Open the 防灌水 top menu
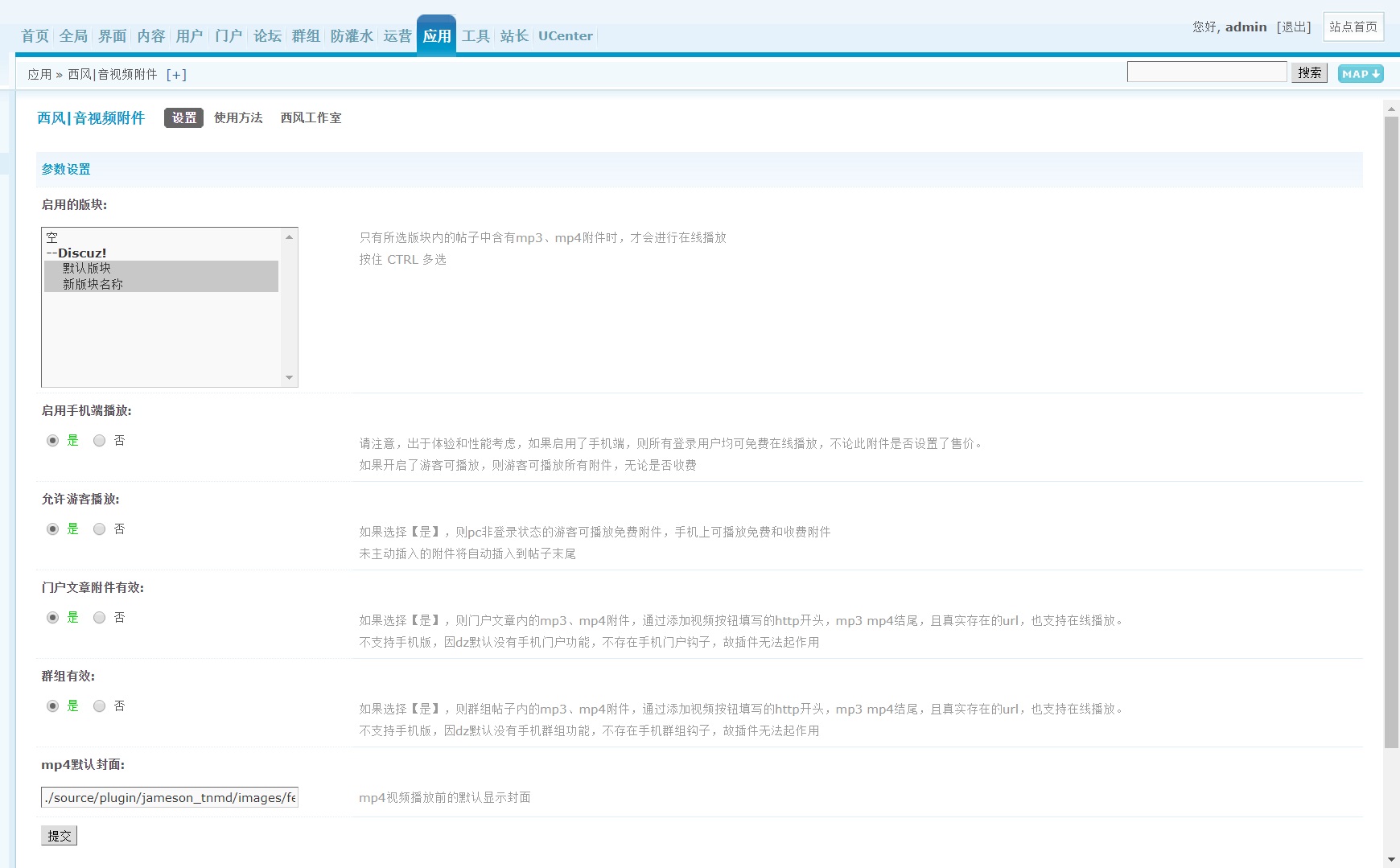Image resolution: width=1400 pixels, height=868 pixels. click(x=352, y=36)
